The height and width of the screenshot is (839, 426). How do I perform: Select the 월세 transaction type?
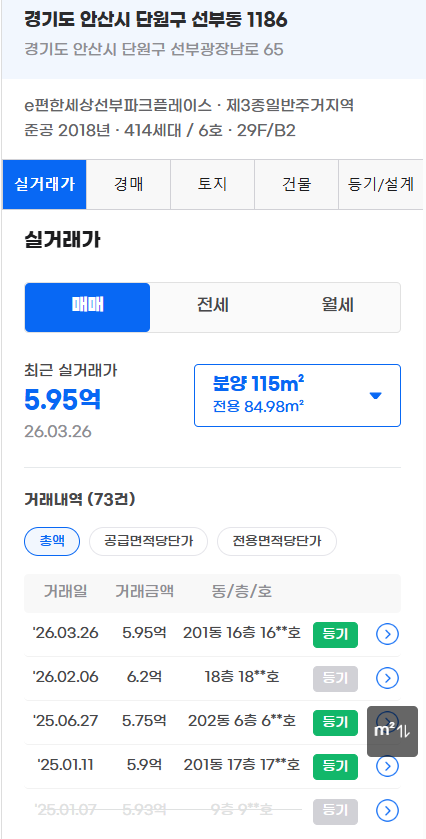click(x=338, y=307)
